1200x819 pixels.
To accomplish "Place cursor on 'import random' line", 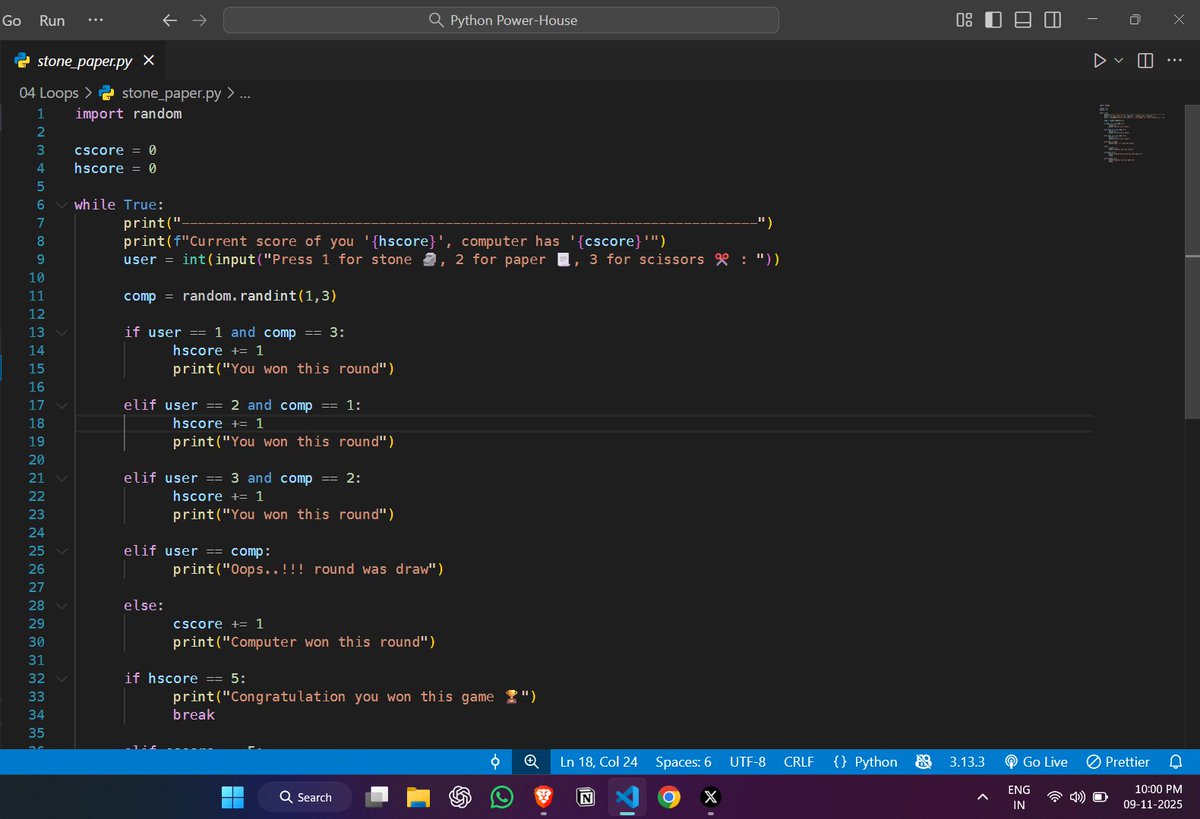I will (x=128, y=113).
